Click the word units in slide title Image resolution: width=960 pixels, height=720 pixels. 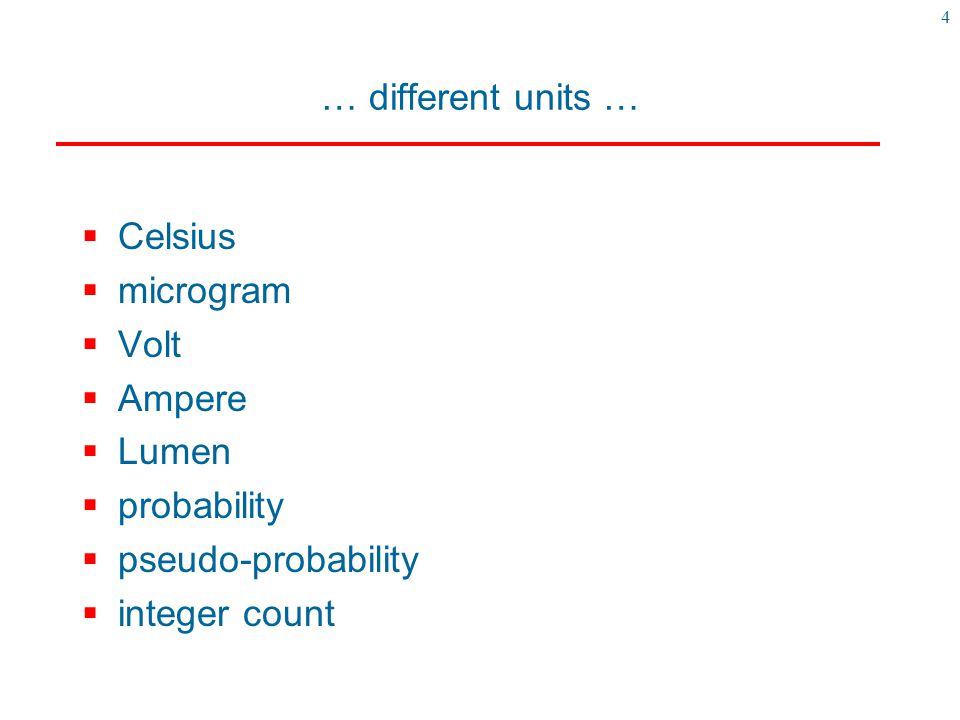point(552,98)
